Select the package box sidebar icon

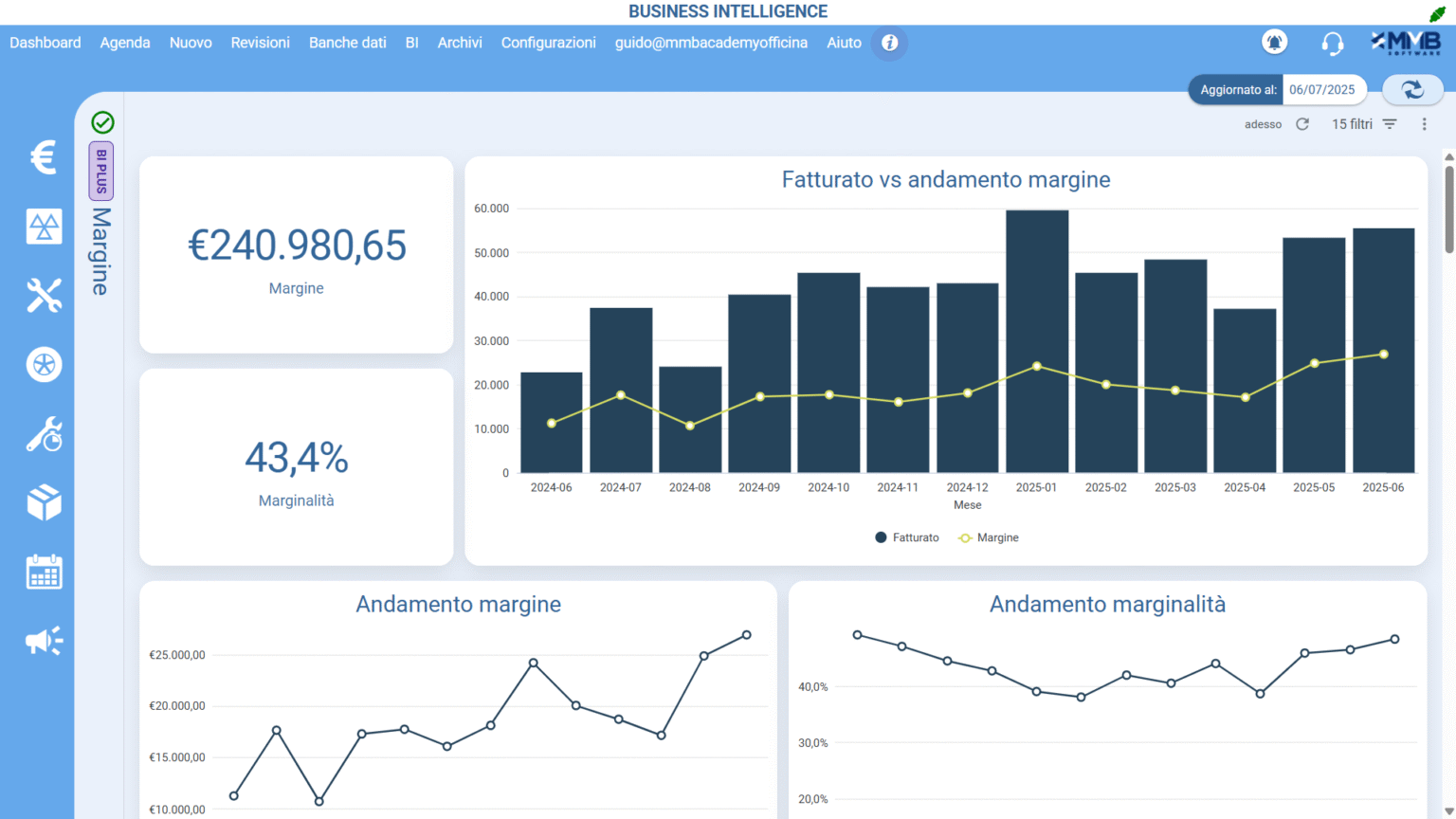(x=44, y=503)
